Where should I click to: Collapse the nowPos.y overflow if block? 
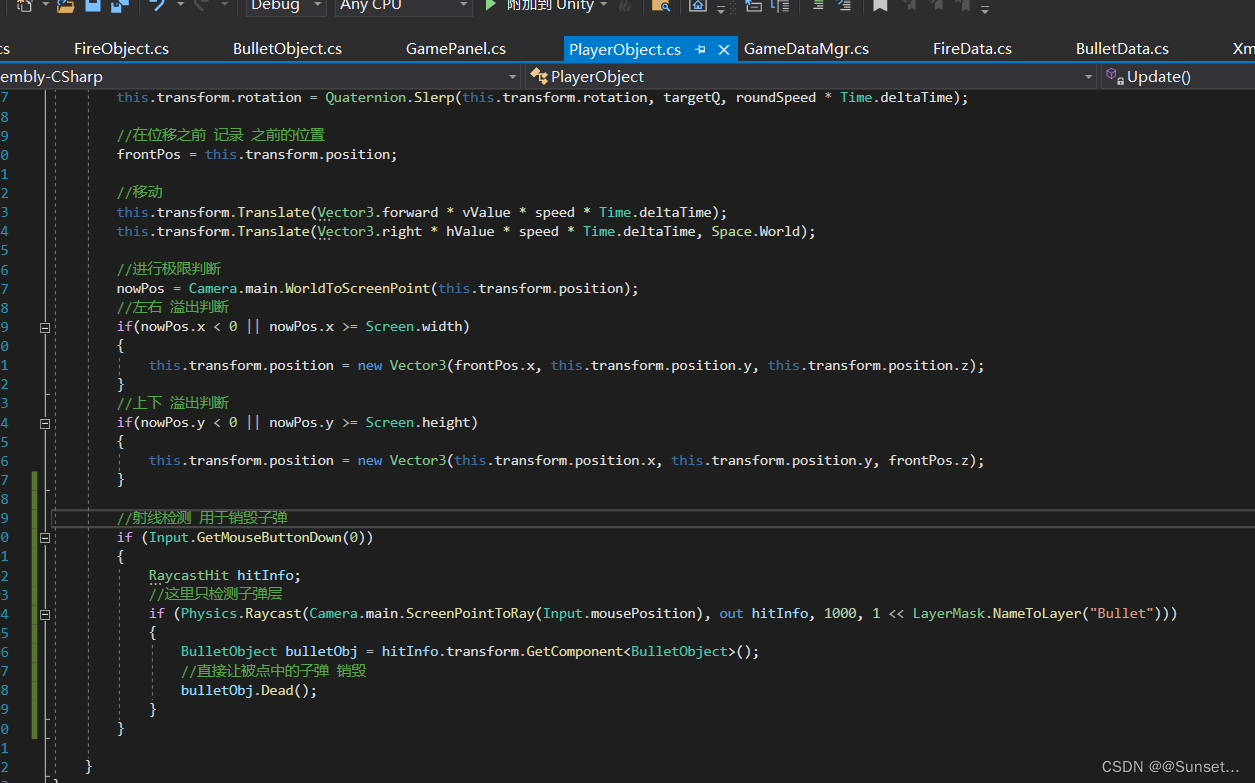[x=44, y=423]
